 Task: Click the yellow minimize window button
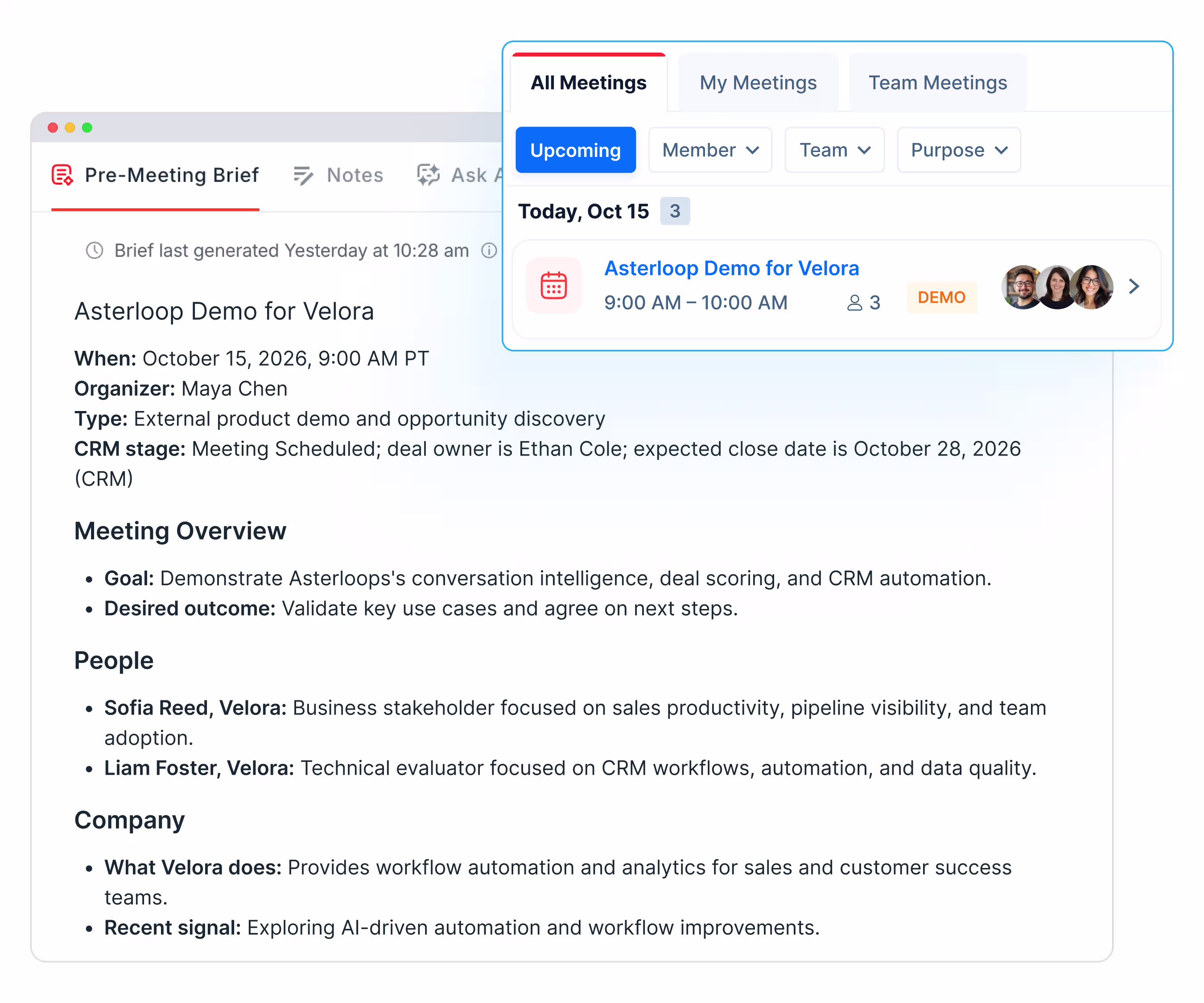click(70, 127)
